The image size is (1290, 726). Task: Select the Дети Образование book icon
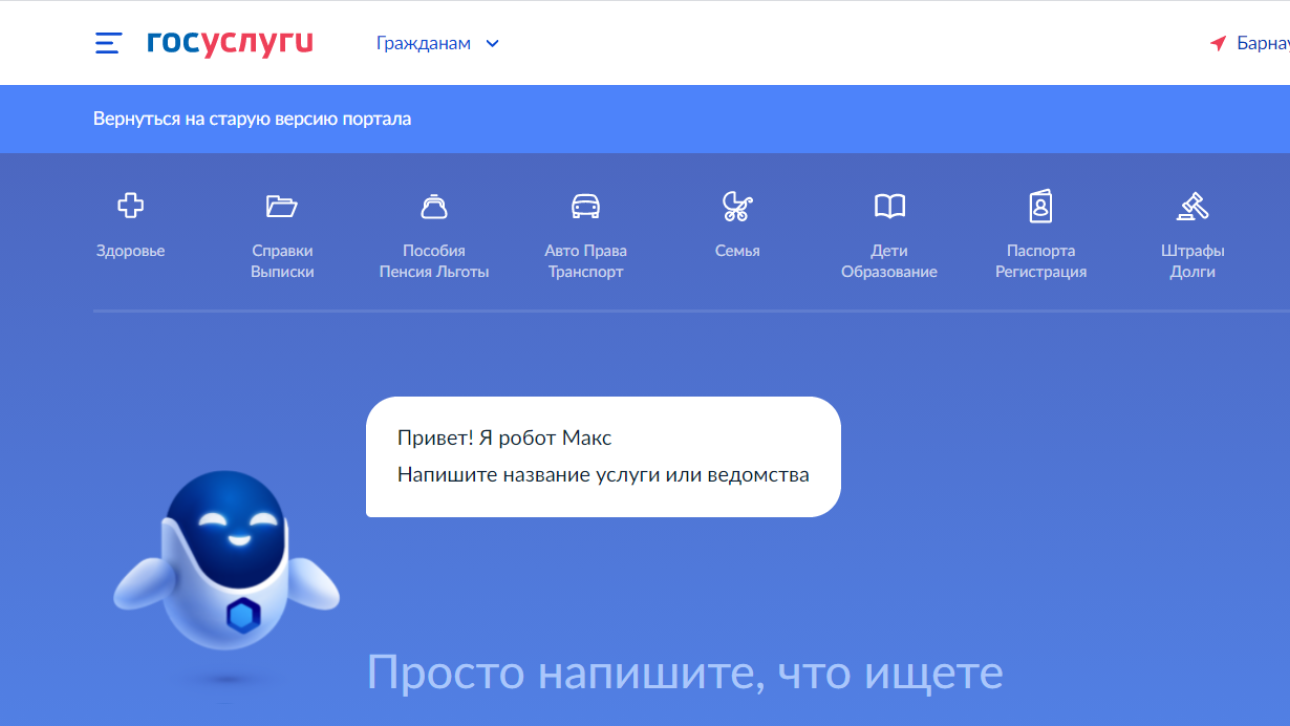tap(889, 206)
